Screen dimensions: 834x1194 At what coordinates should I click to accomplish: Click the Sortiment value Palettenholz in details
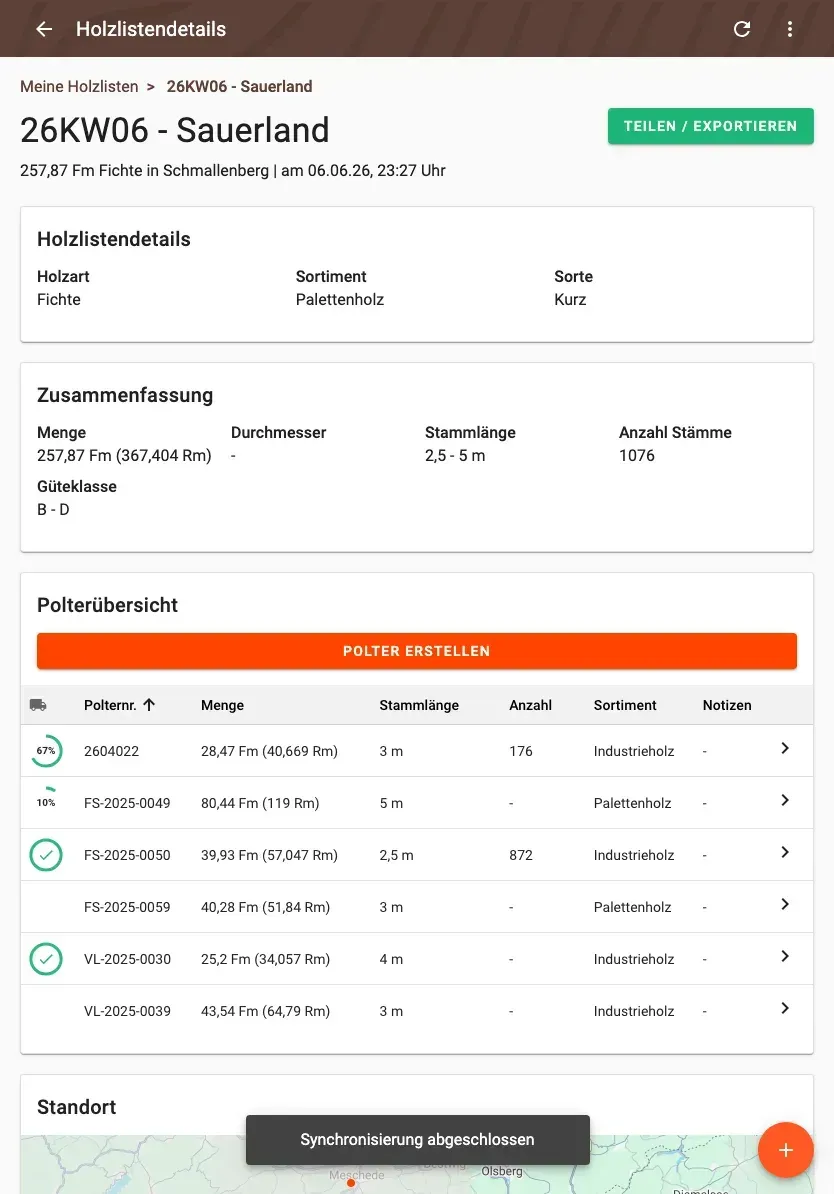pyautogui.click(x=340, y=299)
